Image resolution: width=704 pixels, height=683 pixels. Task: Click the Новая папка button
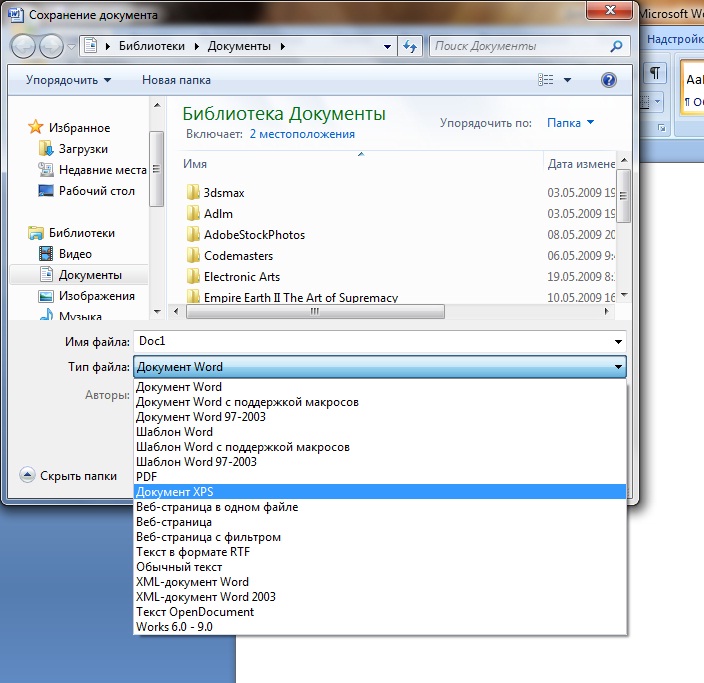point(176,80)
